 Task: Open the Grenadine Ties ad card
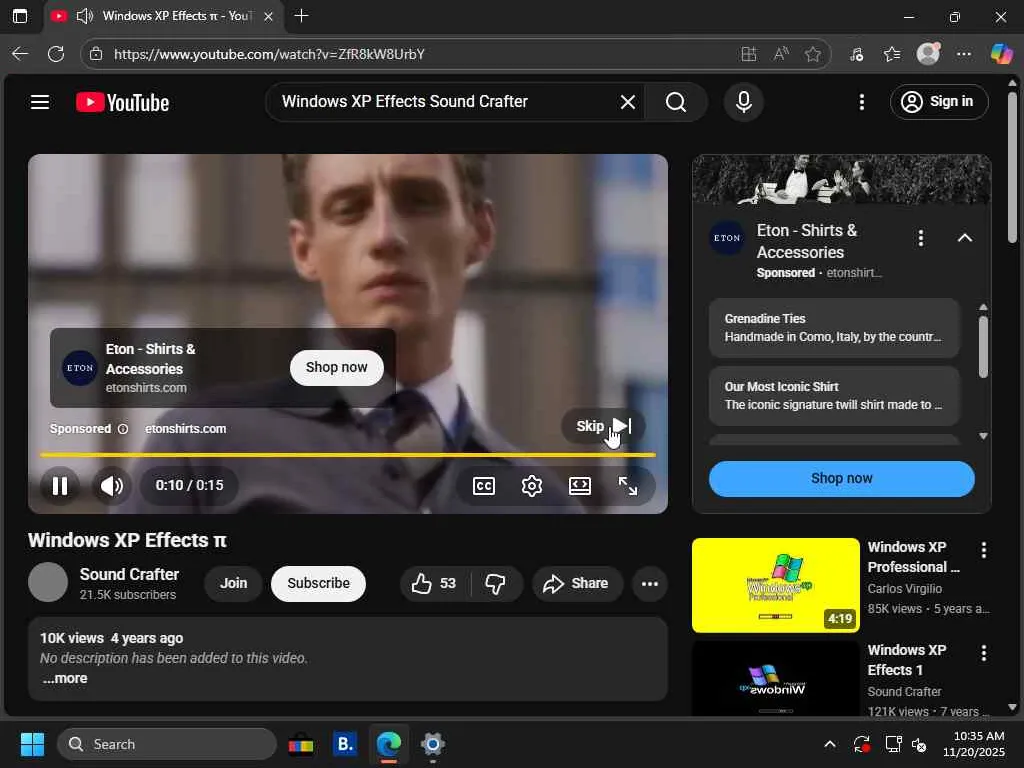coord(834,328)
